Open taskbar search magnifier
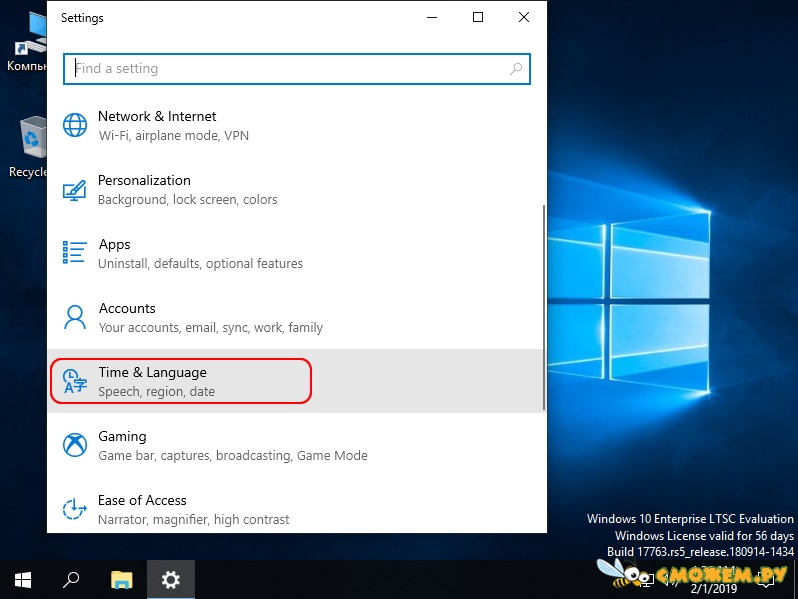This screenshot has height=599, width=798. 71,580
